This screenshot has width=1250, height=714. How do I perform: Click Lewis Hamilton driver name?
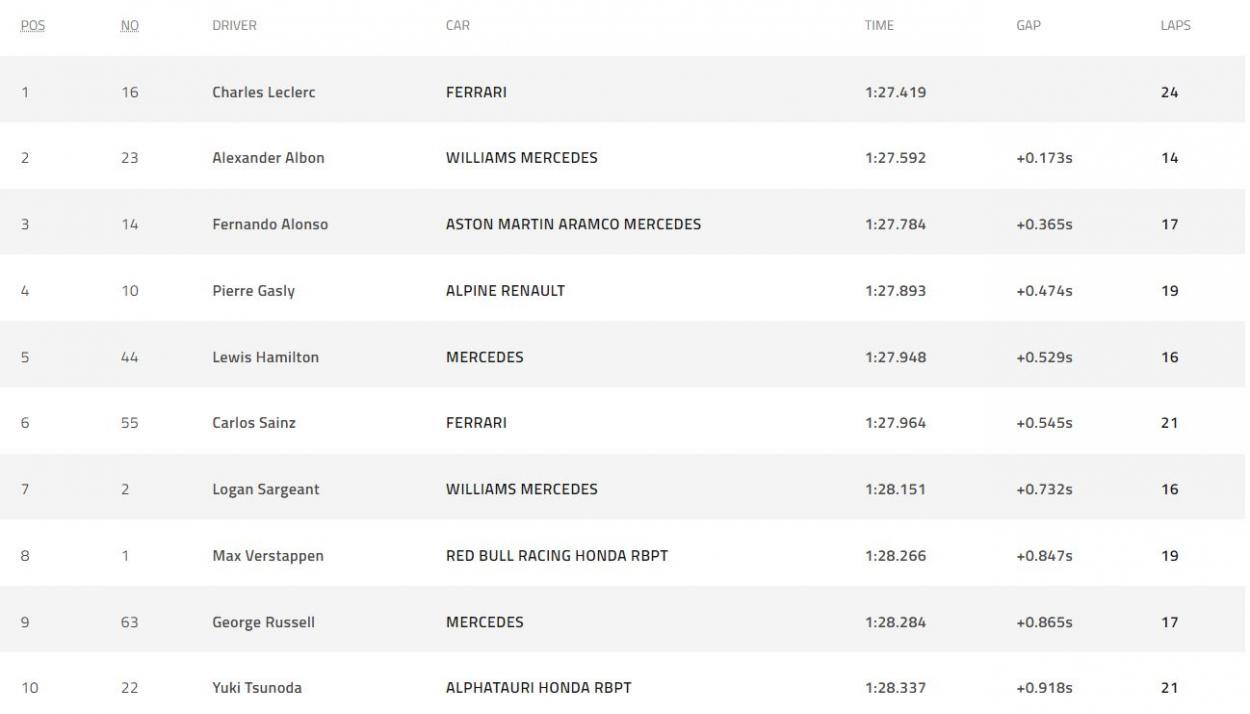[x=265, y=357]
